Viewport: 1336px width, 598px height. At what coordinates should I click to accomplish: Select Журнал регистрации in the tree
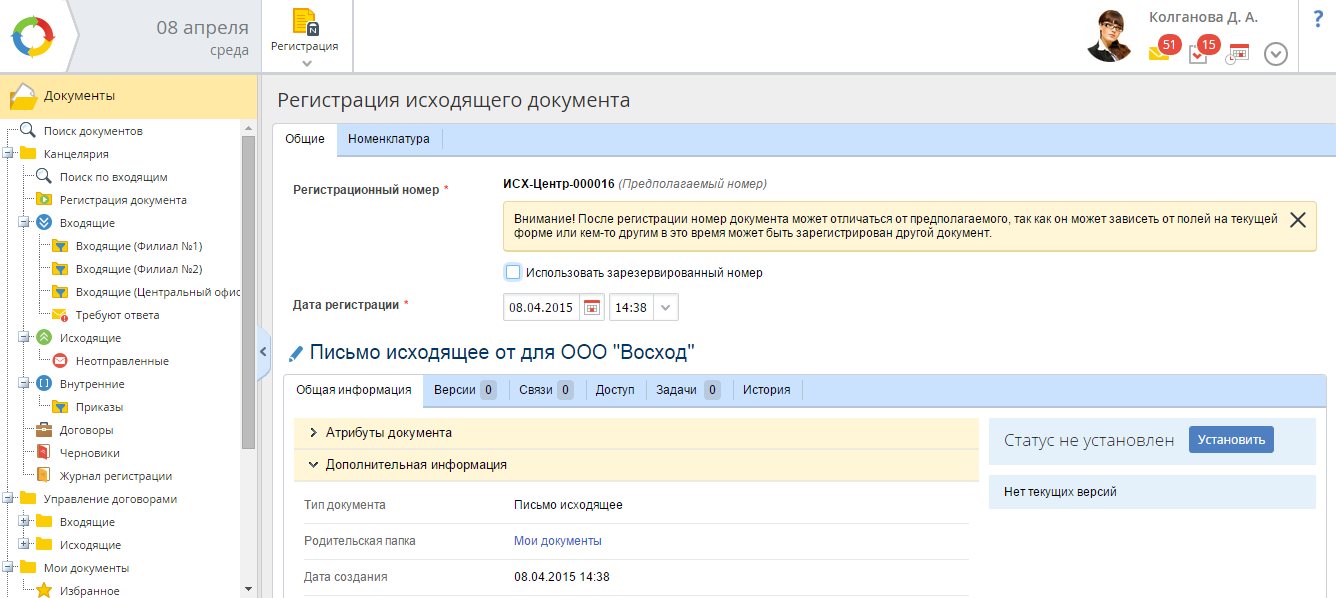[115, 476]
